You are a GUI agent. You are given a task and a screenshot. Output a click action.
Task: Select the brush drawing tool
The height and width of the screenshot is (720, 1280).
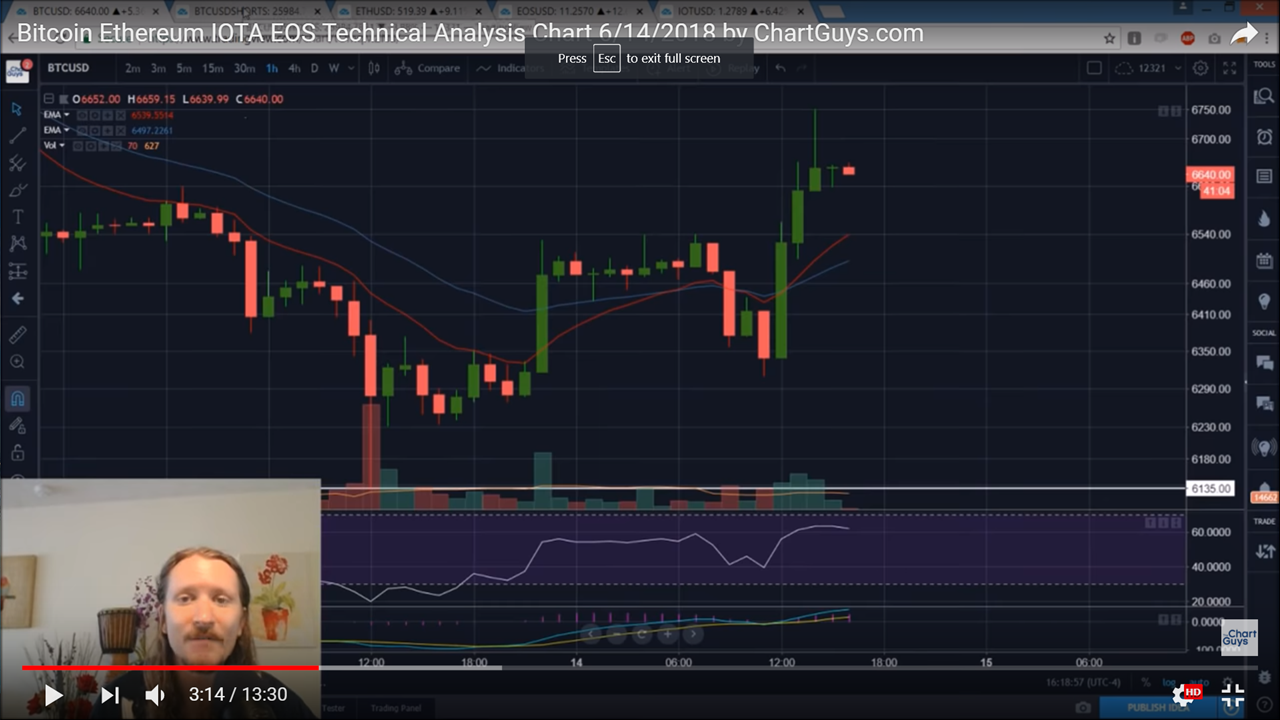coord(17,190)
